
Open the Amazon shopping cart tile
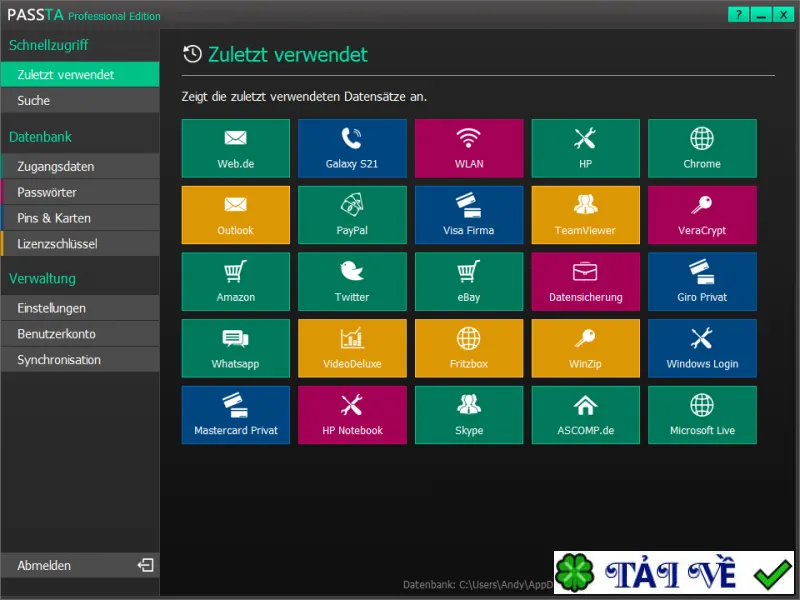coord(236,282)
